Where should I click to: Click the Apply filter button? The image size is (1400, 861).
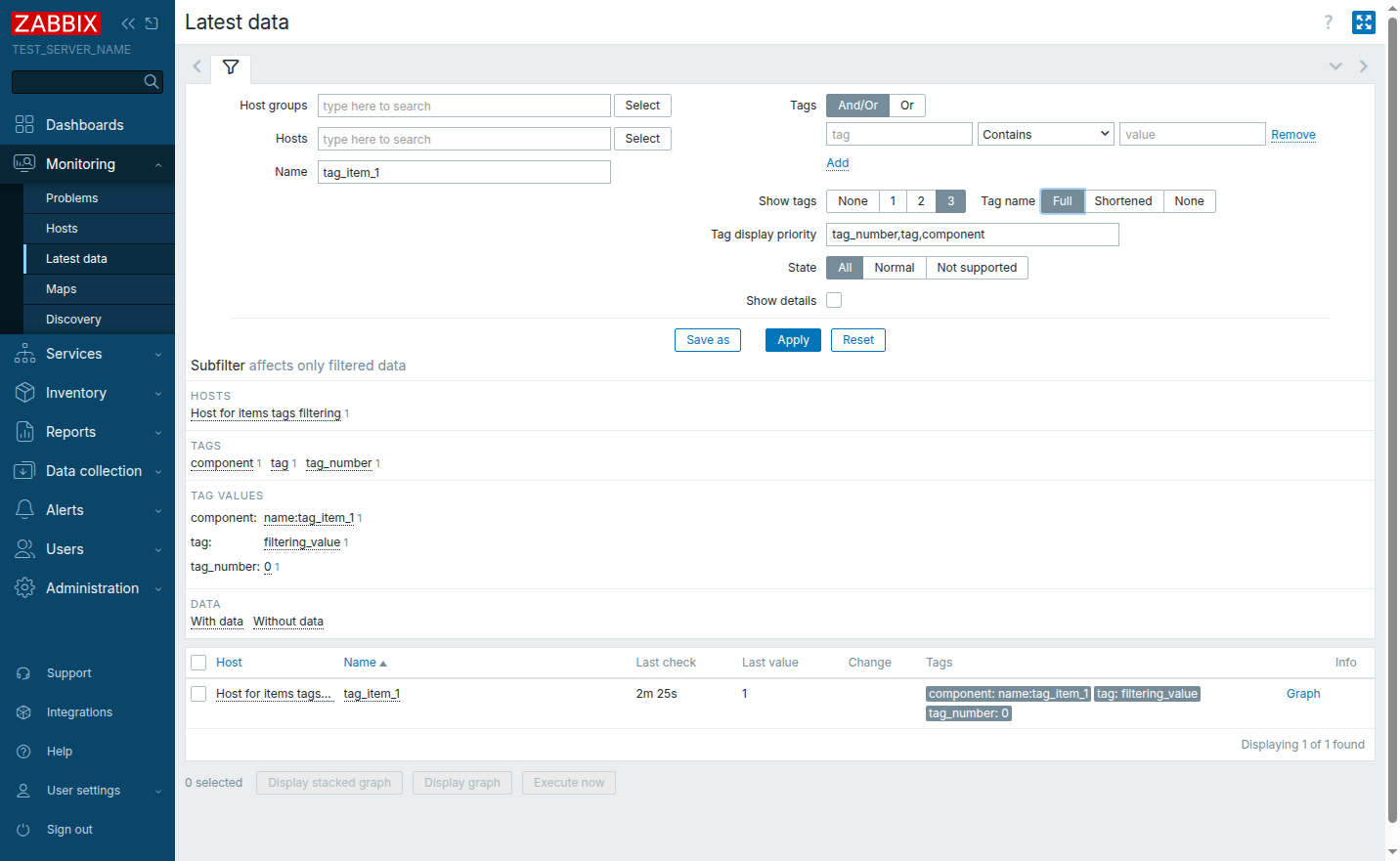pos(793,340)
